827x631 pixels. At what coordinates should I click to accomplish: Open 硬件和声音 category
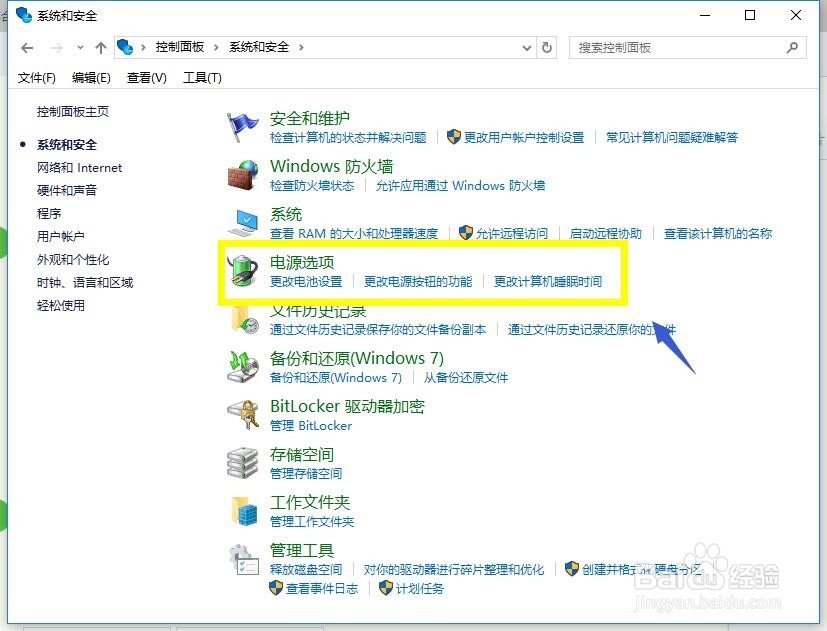67,190
